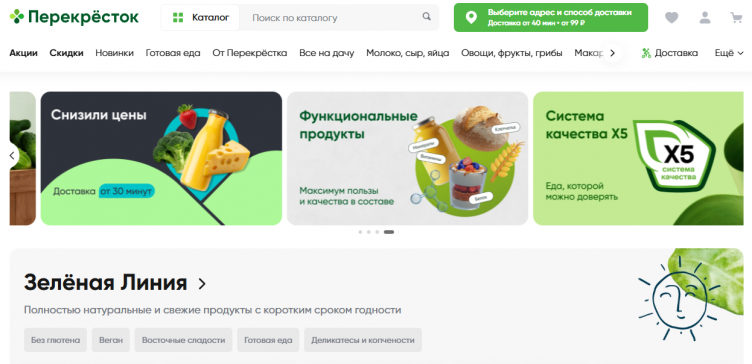Click the Перекрёсток clover logo
The width and height of the screenshot is (752, 364).
pos(17,17)
